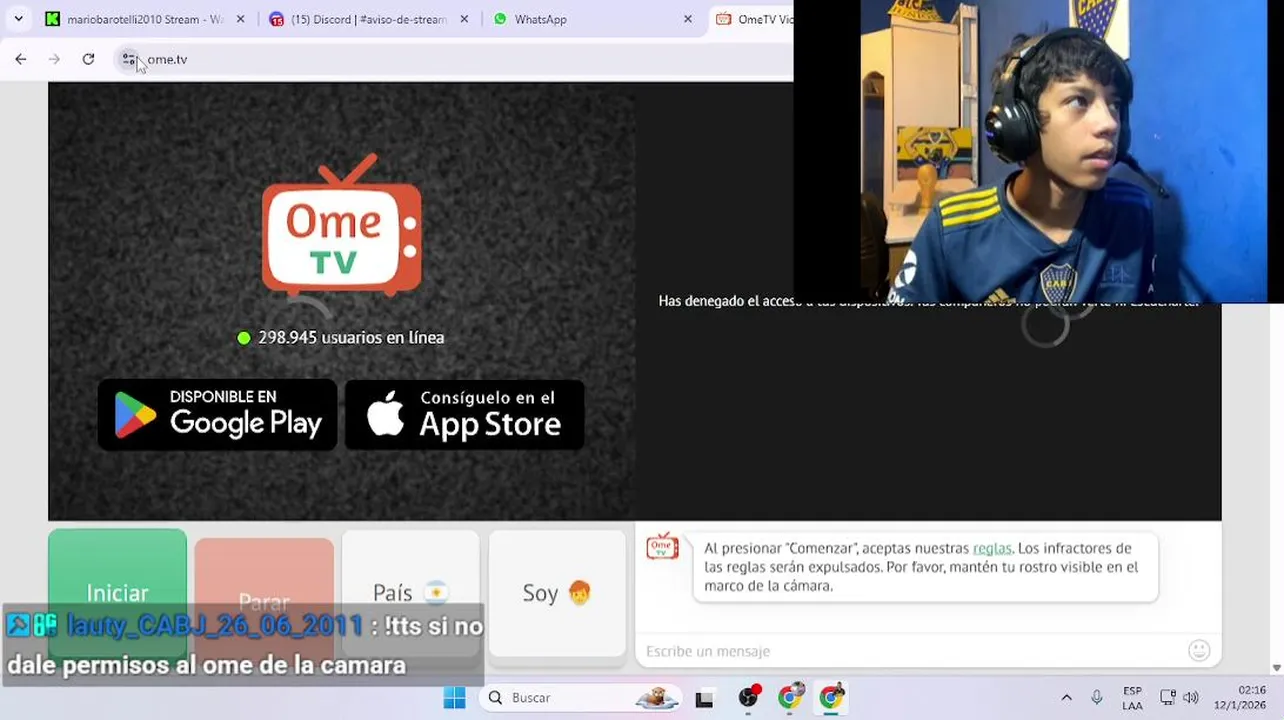Select the OmeTV tab
Viewport: 1284px width, 720px height.
753,19
